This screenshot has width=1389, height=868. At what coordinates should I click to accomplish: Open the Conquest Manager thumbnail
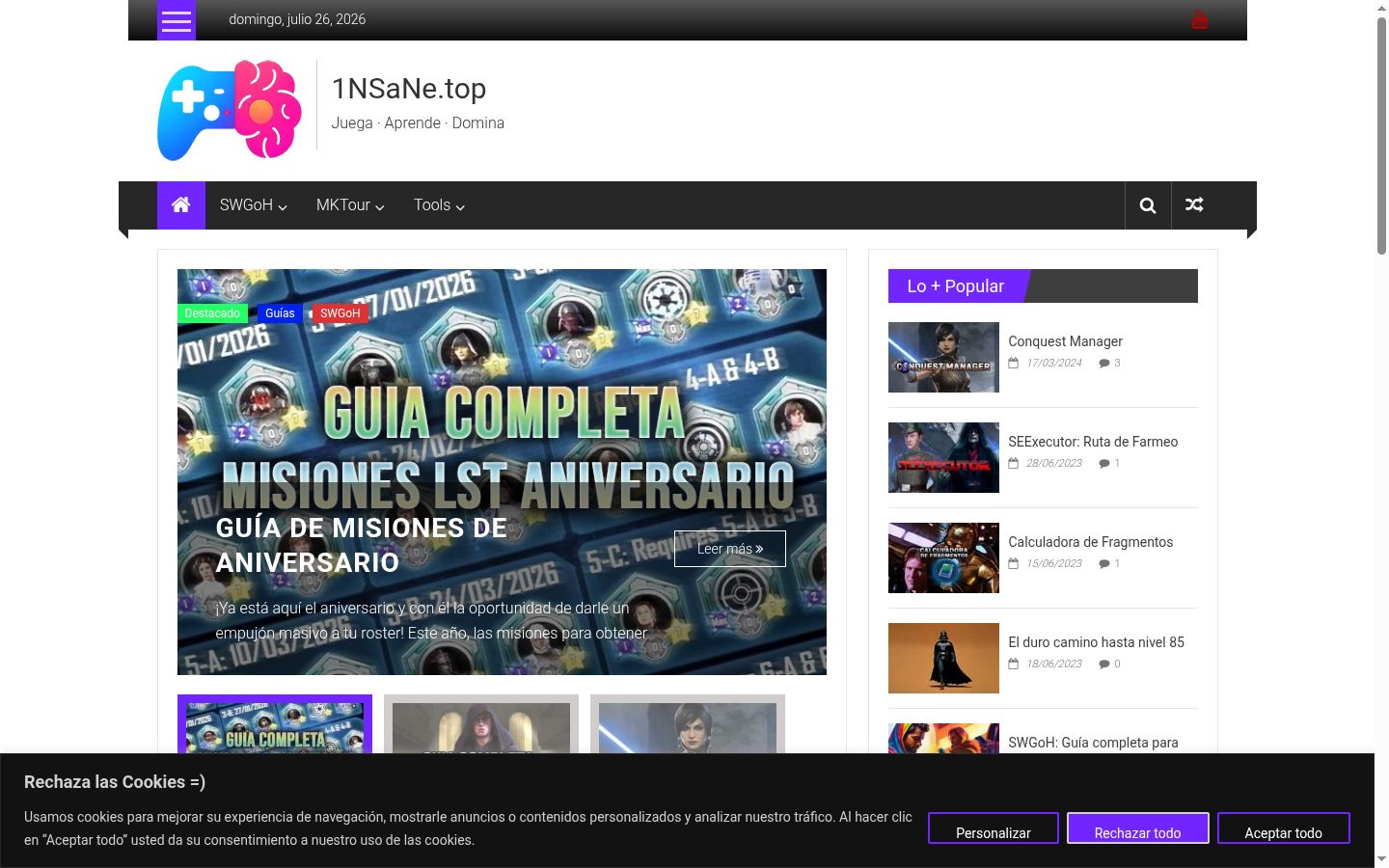pyautogui.click(x=943, y=357)
